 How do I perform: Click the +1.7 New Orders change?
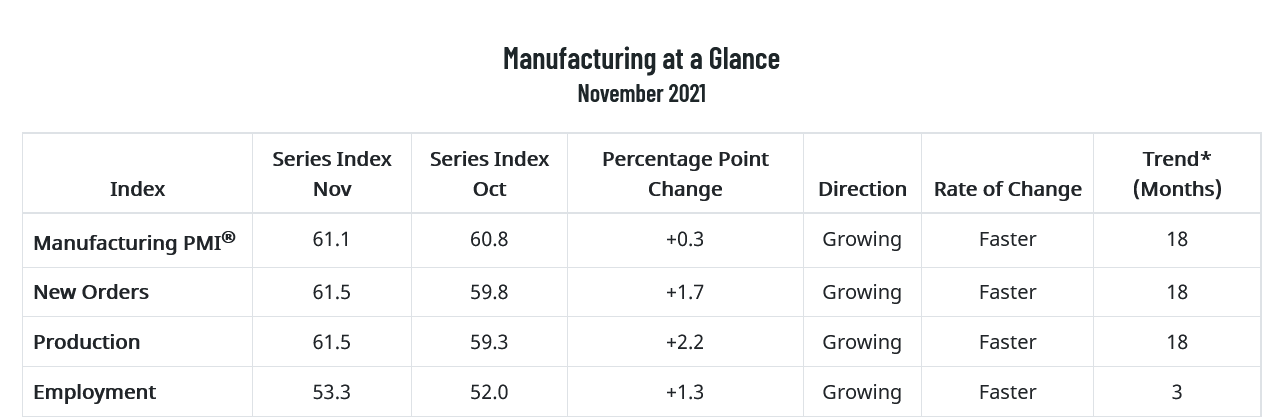click(685, 292)
